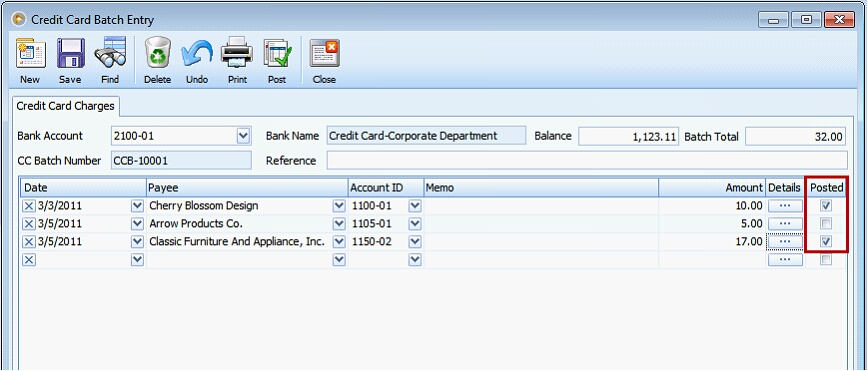The width and height of the screenshot is (868, 371).
Task: Remove the Arrow Products Co. row using X
Action: point(29,224)
